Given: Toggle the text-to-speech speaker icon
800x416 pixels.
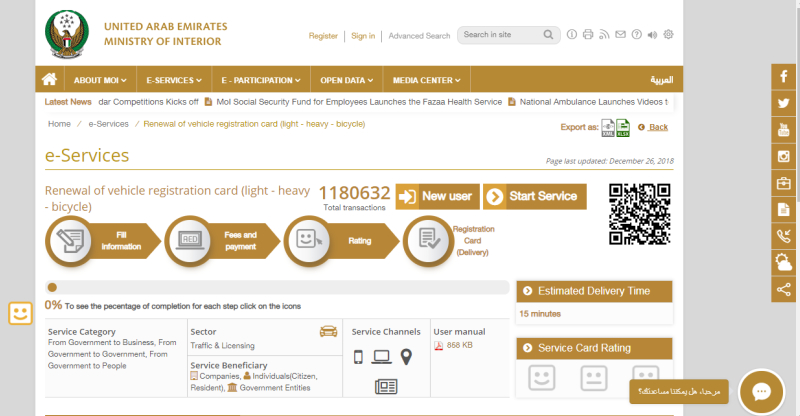Looking at the screenshot, I should pyautogui.click(x=652, y=35).
